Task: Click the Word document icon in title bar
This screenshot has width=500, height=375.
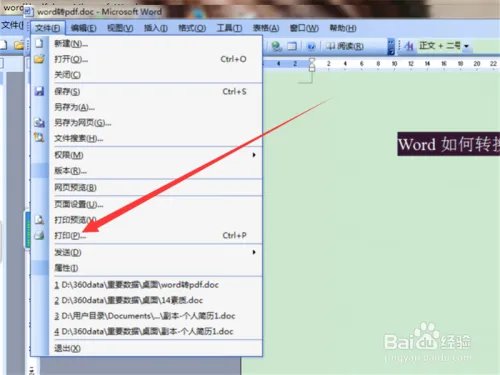Action: pos(29,12)
